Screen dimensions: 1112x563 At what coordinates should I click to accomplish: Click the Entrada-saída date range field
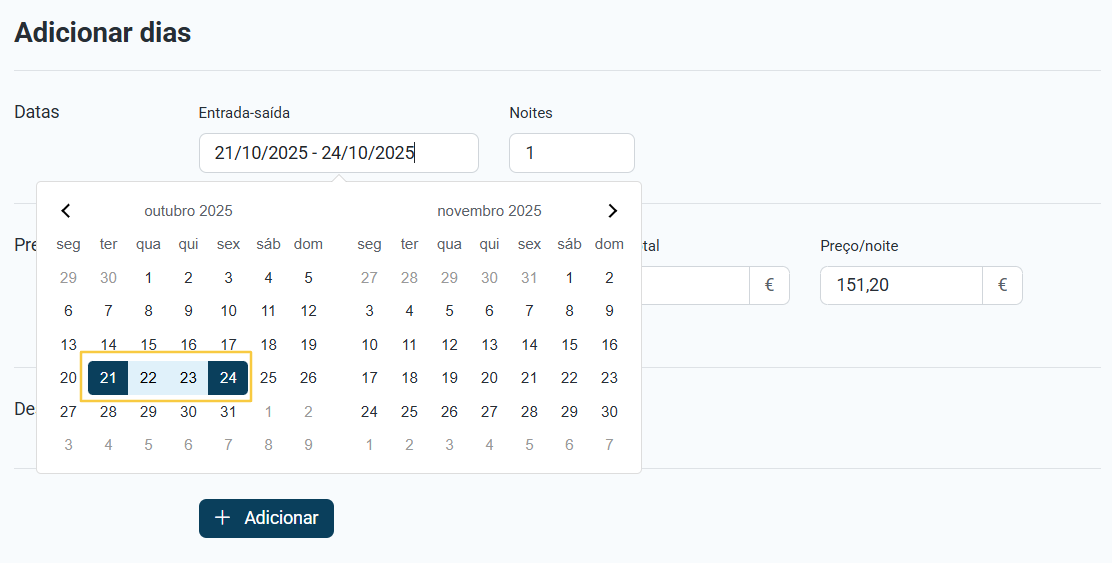pos(338,153)
